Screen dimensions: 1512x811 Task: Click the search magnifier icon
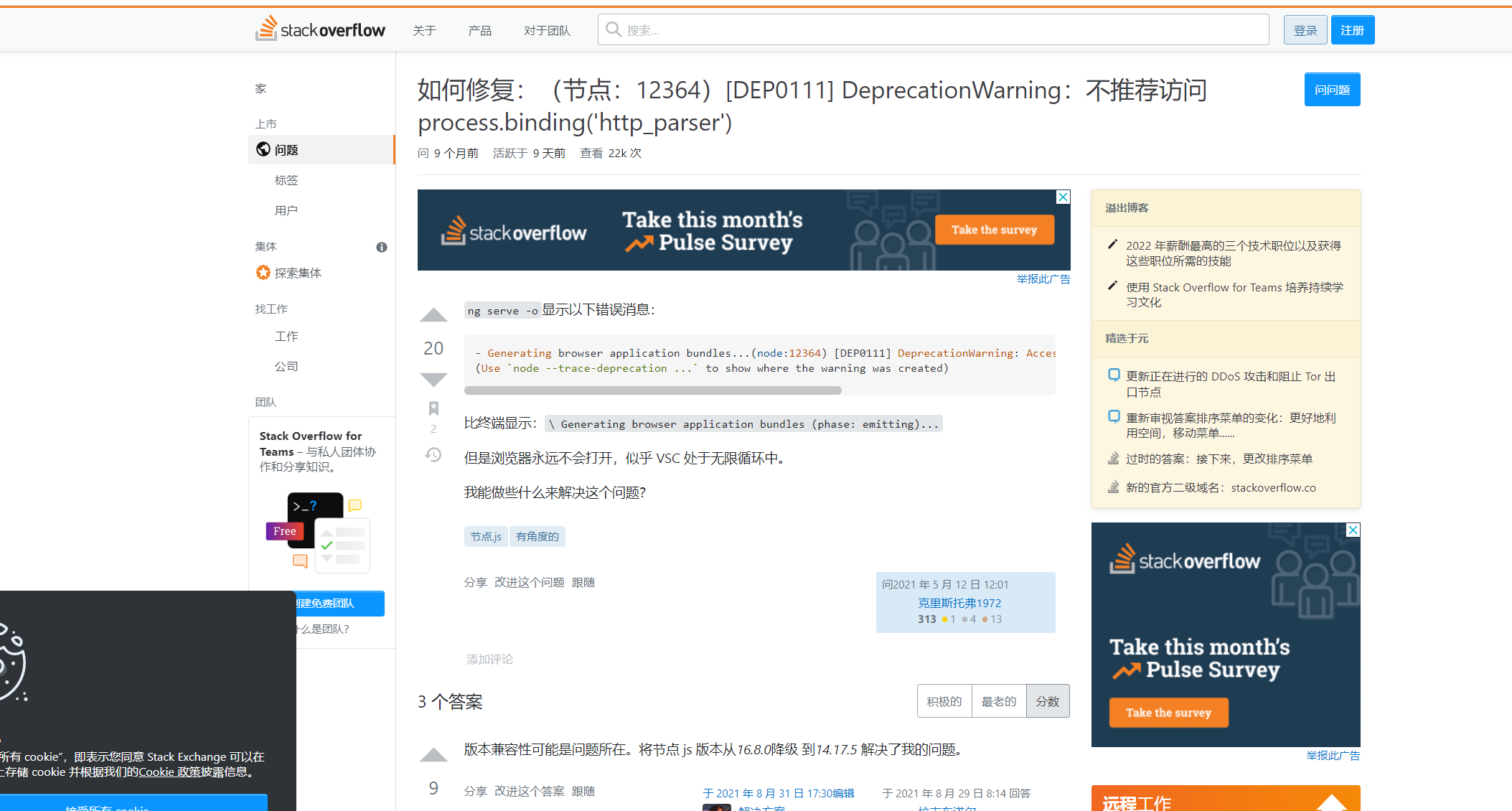(x=614, y=29)
